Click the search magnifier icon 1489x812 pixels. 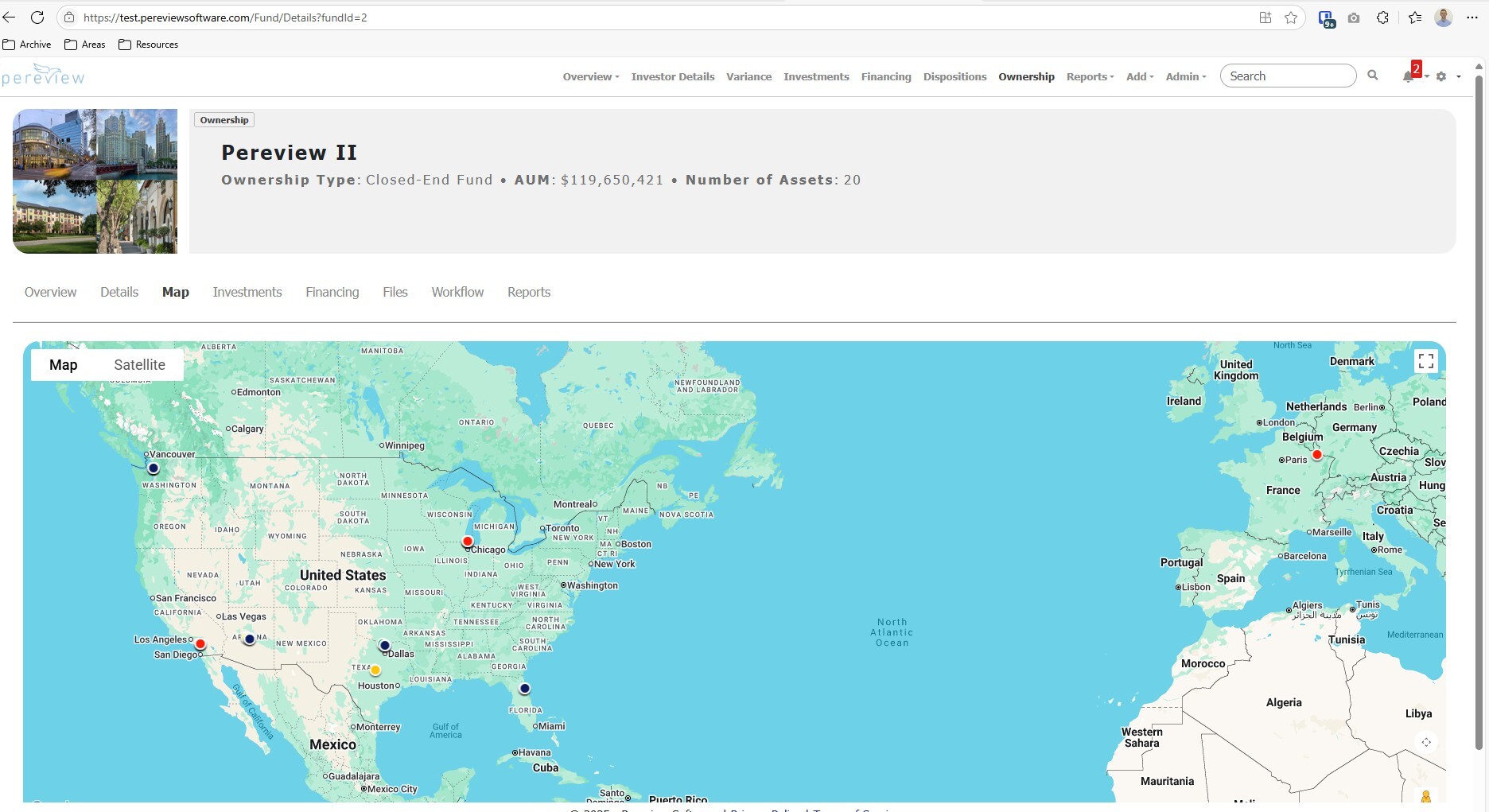click(1372, 76)
